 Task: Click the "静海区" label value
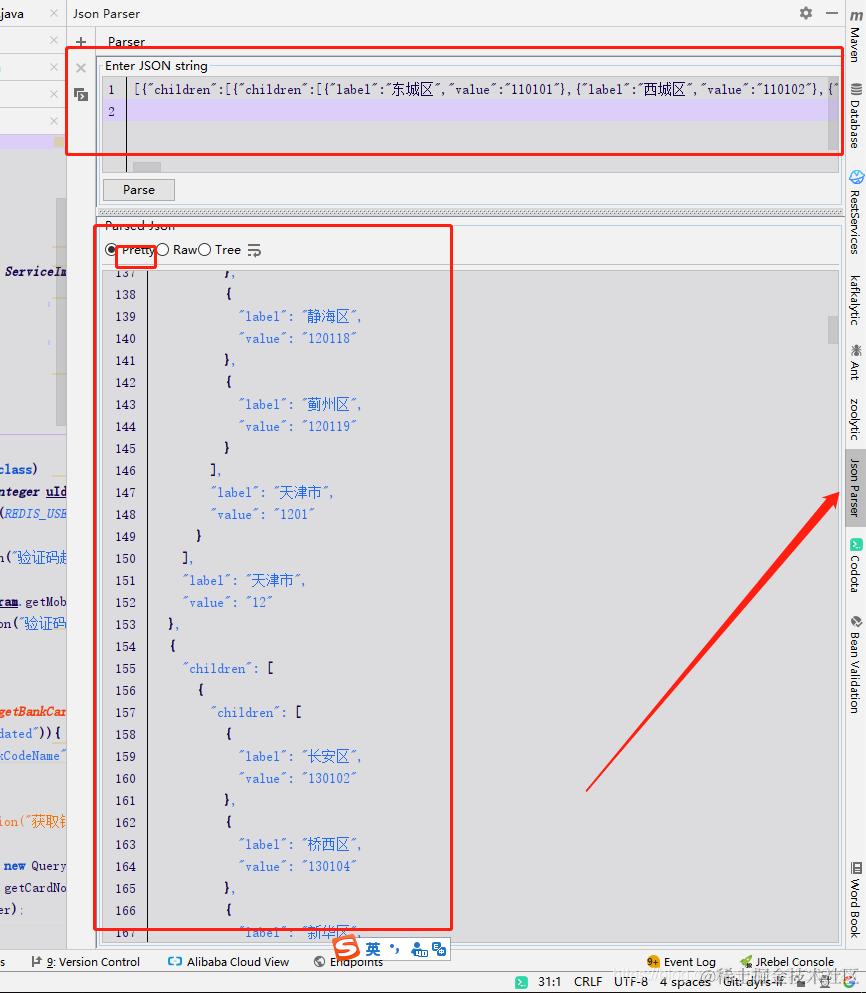(331, 316)
